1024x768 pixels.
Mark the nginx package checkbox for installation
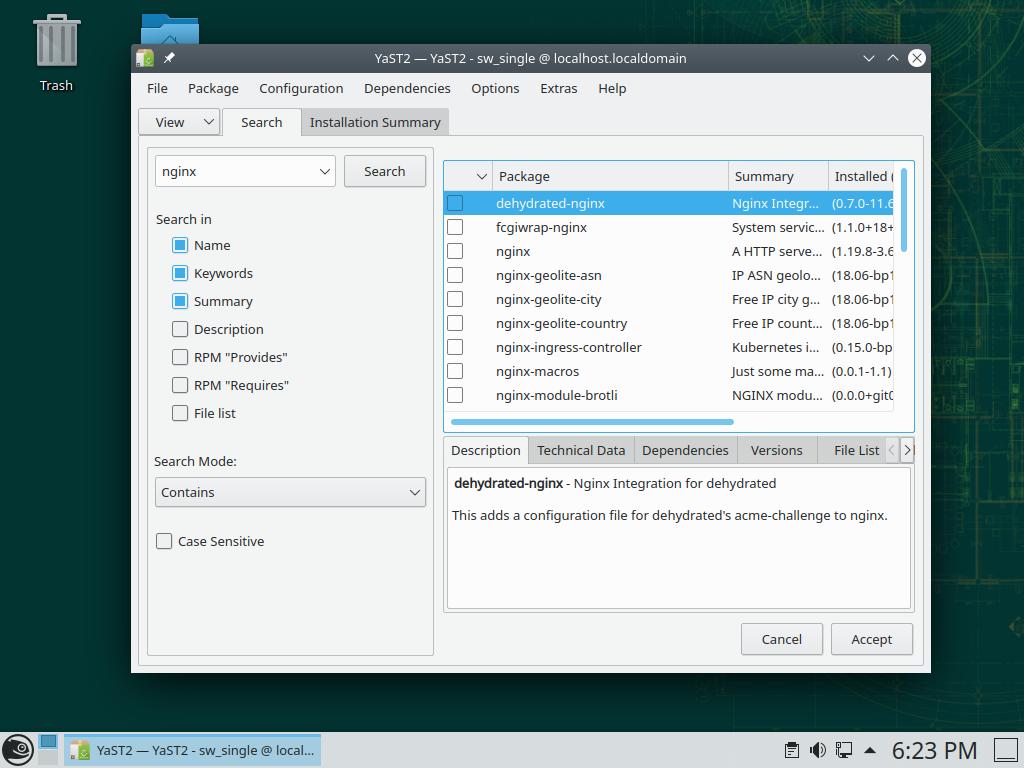tap(455, 251)
